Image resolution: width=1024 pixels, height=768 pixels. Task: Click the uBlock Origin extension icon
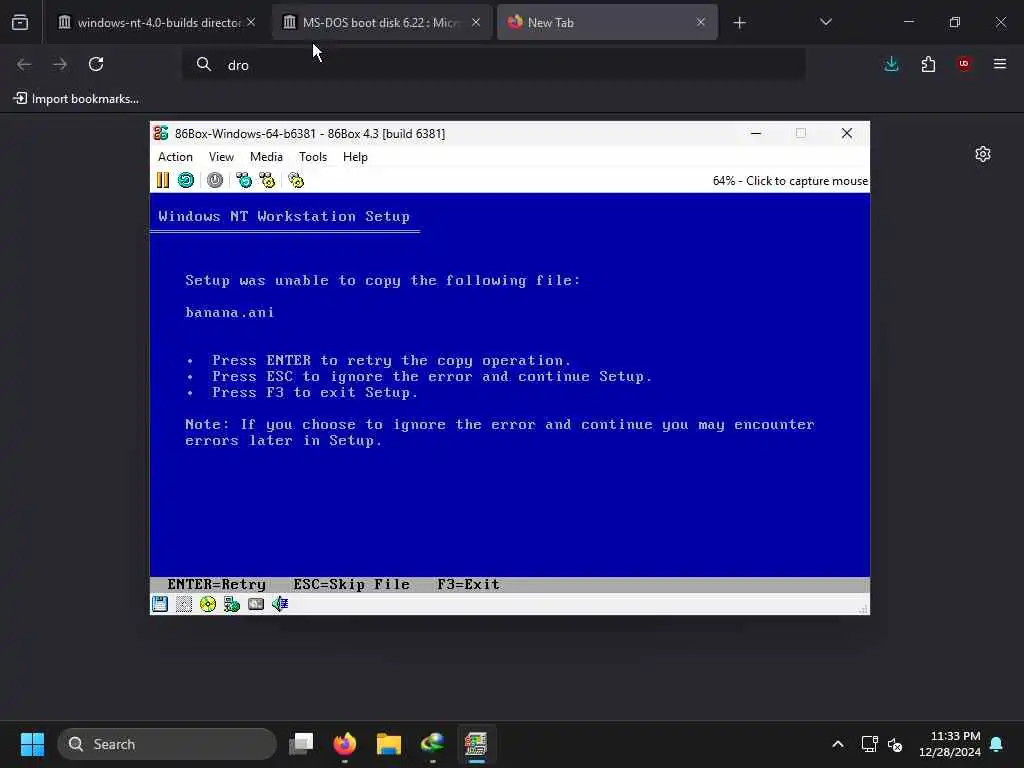964,64
